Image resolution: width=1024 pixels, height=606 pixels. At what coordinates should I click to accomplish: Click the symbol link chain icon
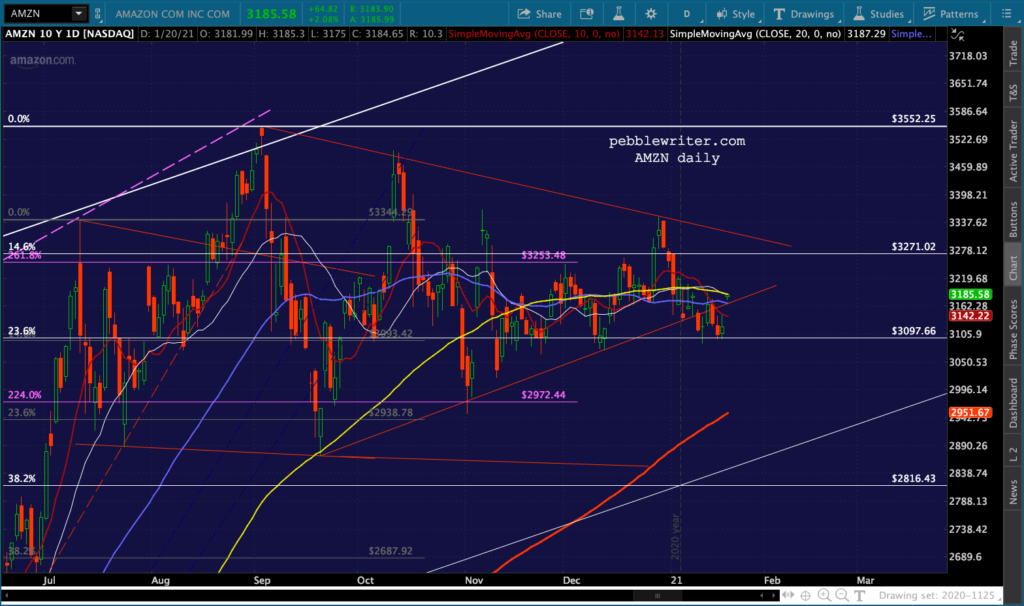(x=98, y=13)
